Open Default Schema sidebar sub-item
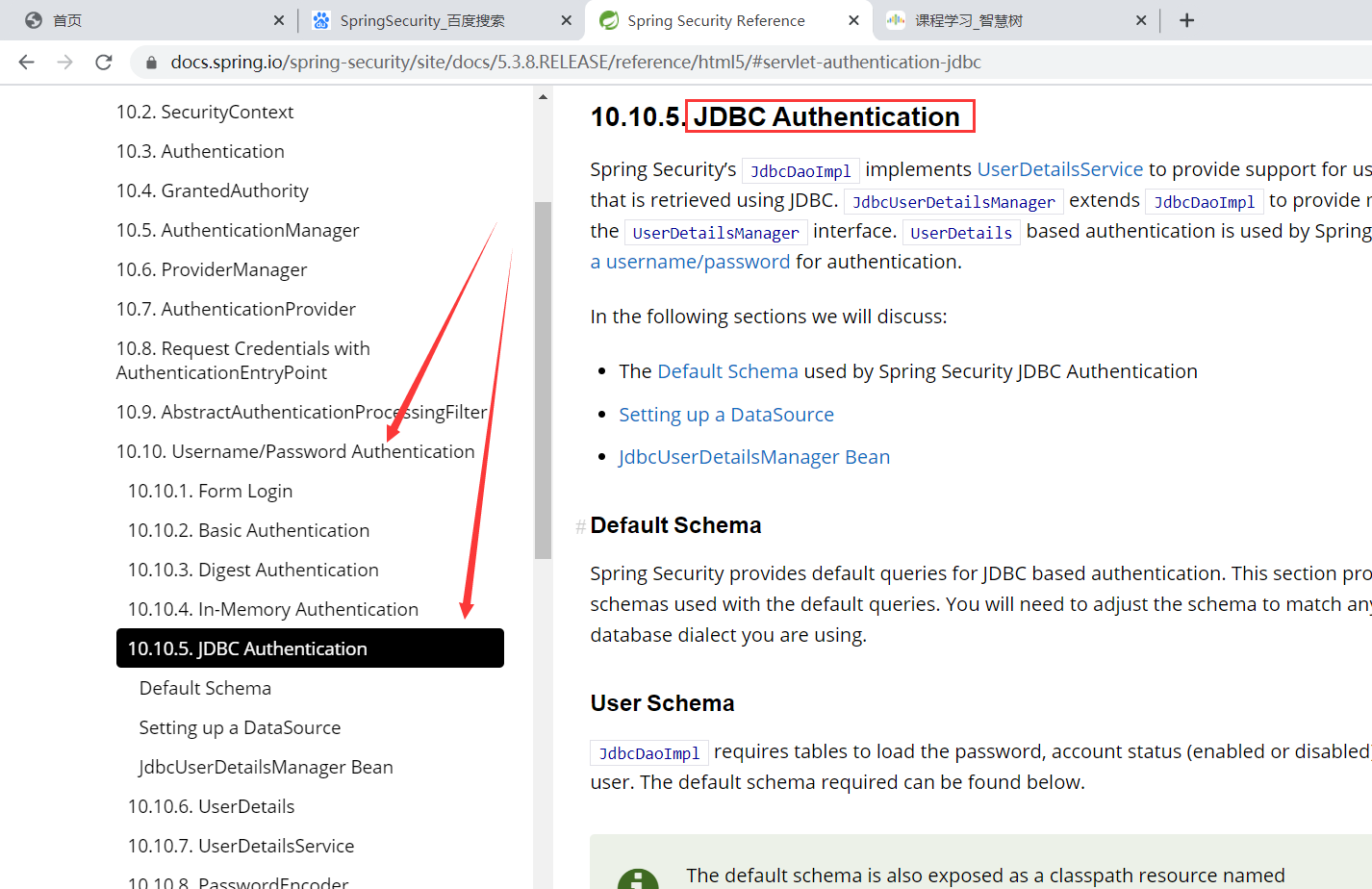Viewport: 1372px width, 889px height. (x=205, y=688)
